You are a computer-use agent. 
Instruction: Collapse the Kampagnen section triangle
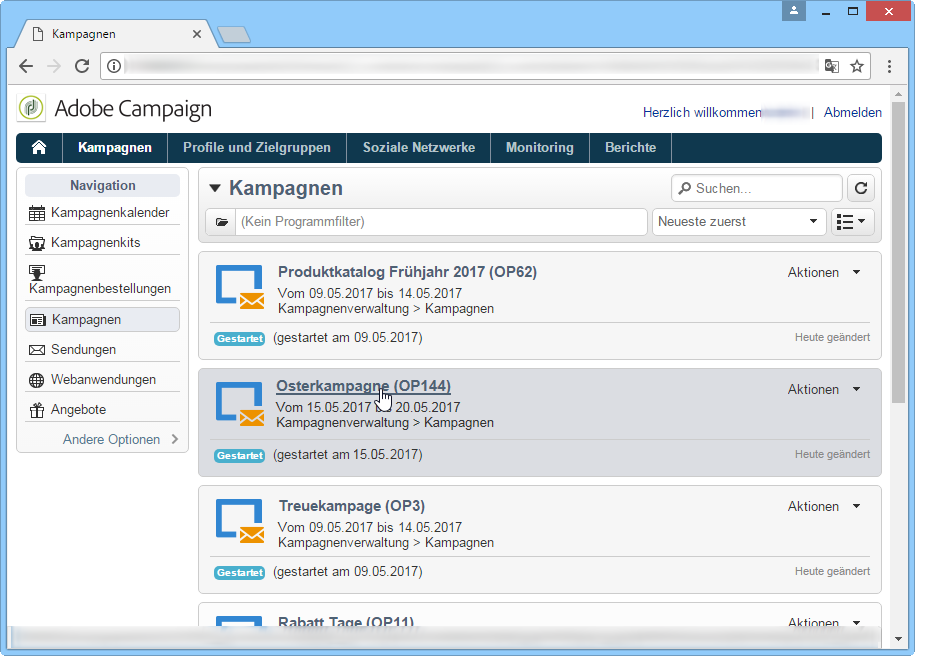(215, 188)
